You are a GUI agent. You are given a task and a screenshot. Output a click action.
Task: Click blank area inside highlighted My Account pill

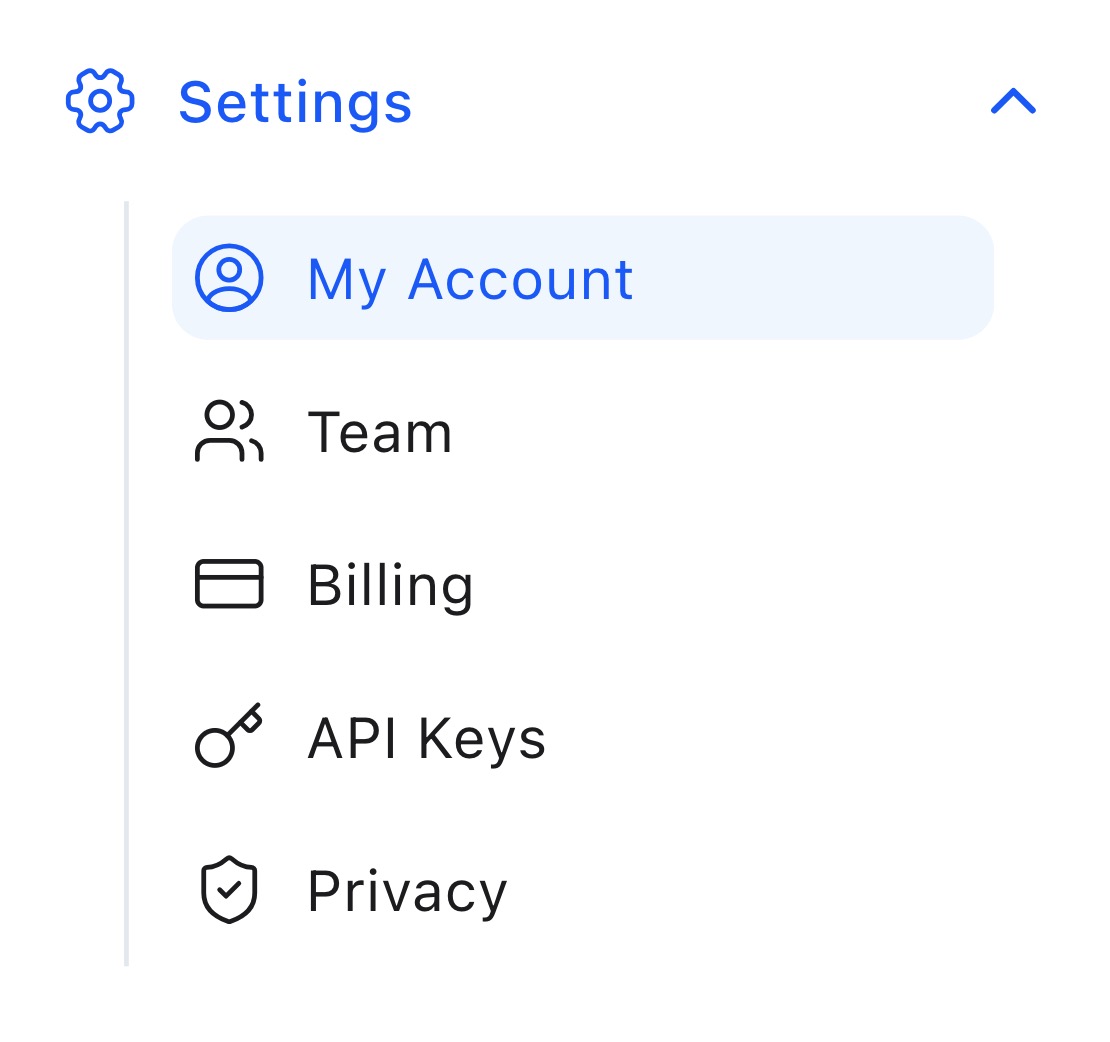[810, 278]
